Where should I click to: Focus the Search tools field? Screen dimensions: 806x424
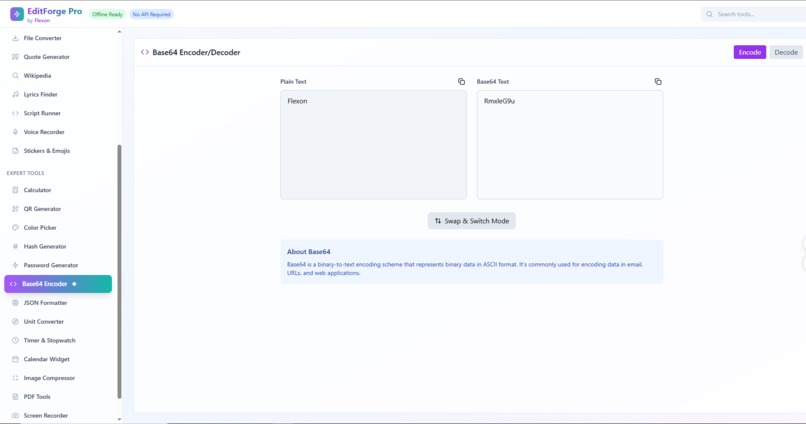[x=756, y=14]
